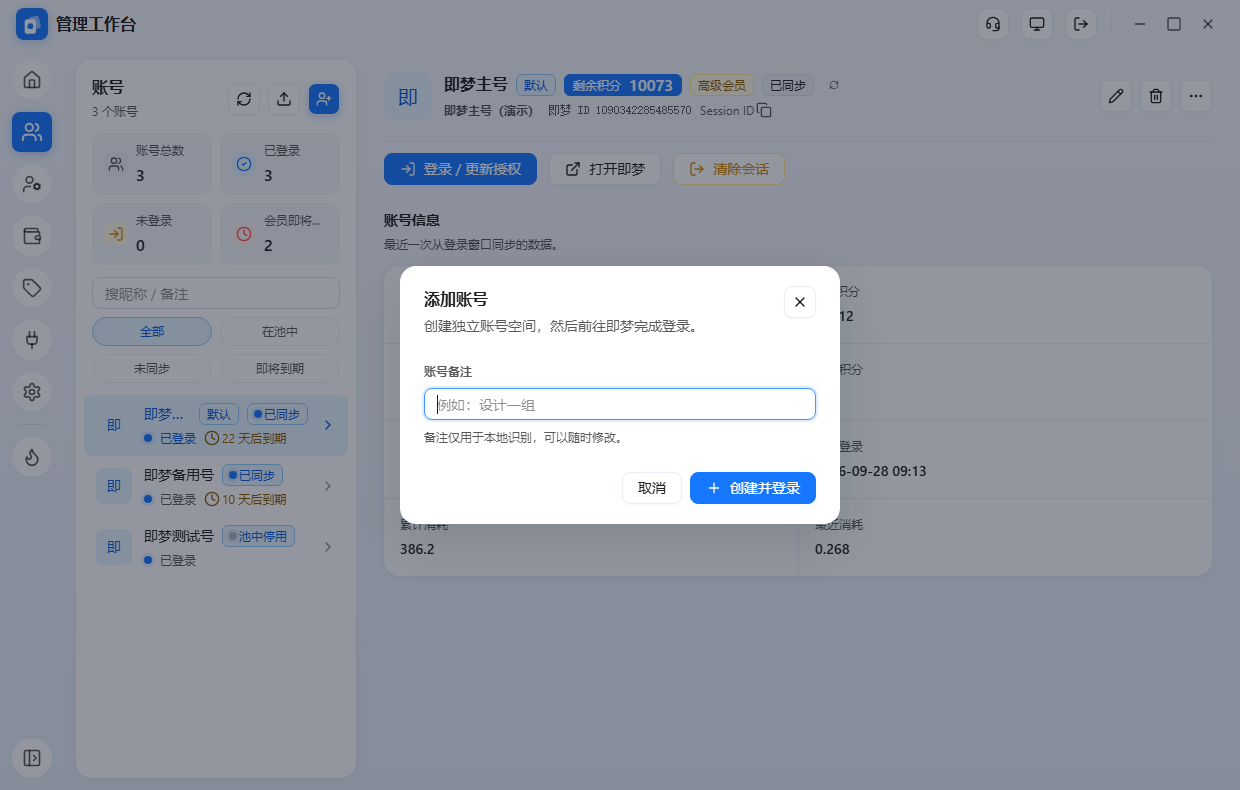The image size is (1240, 790).
Task: Select the 在池中 filter
Action: [280, 331]
